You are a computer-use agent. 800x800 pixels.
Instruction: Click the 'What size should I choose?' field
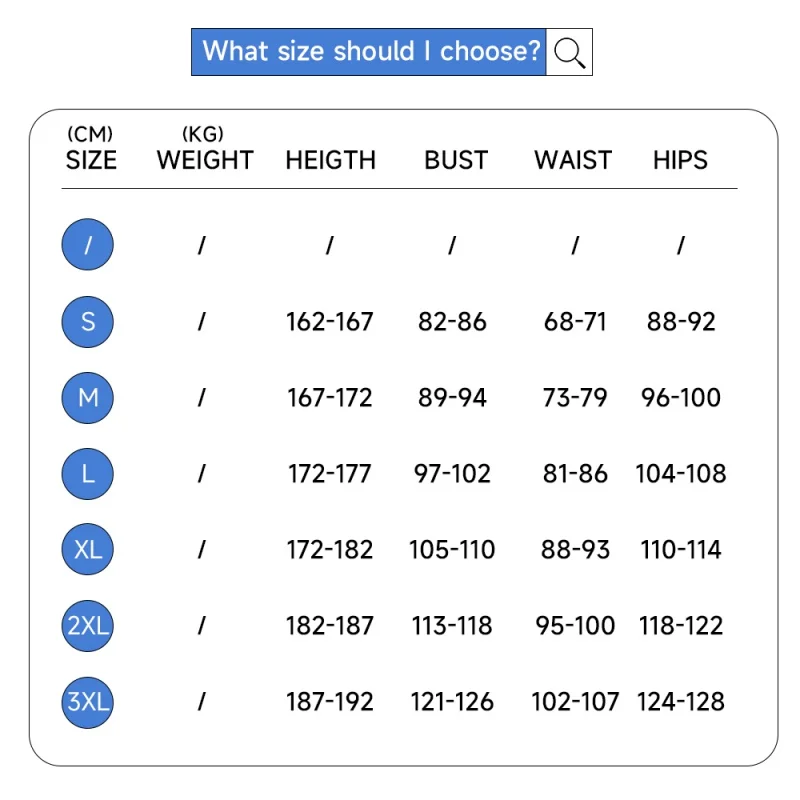point(370,52)
